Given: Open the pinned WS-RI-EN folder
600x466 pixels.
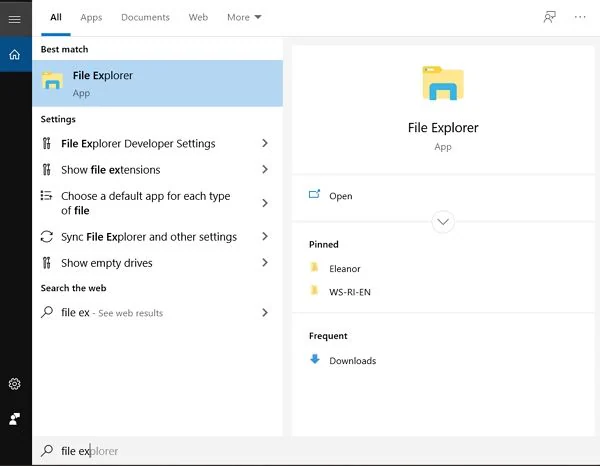Looking at the screenshot, I should [350, 292].
